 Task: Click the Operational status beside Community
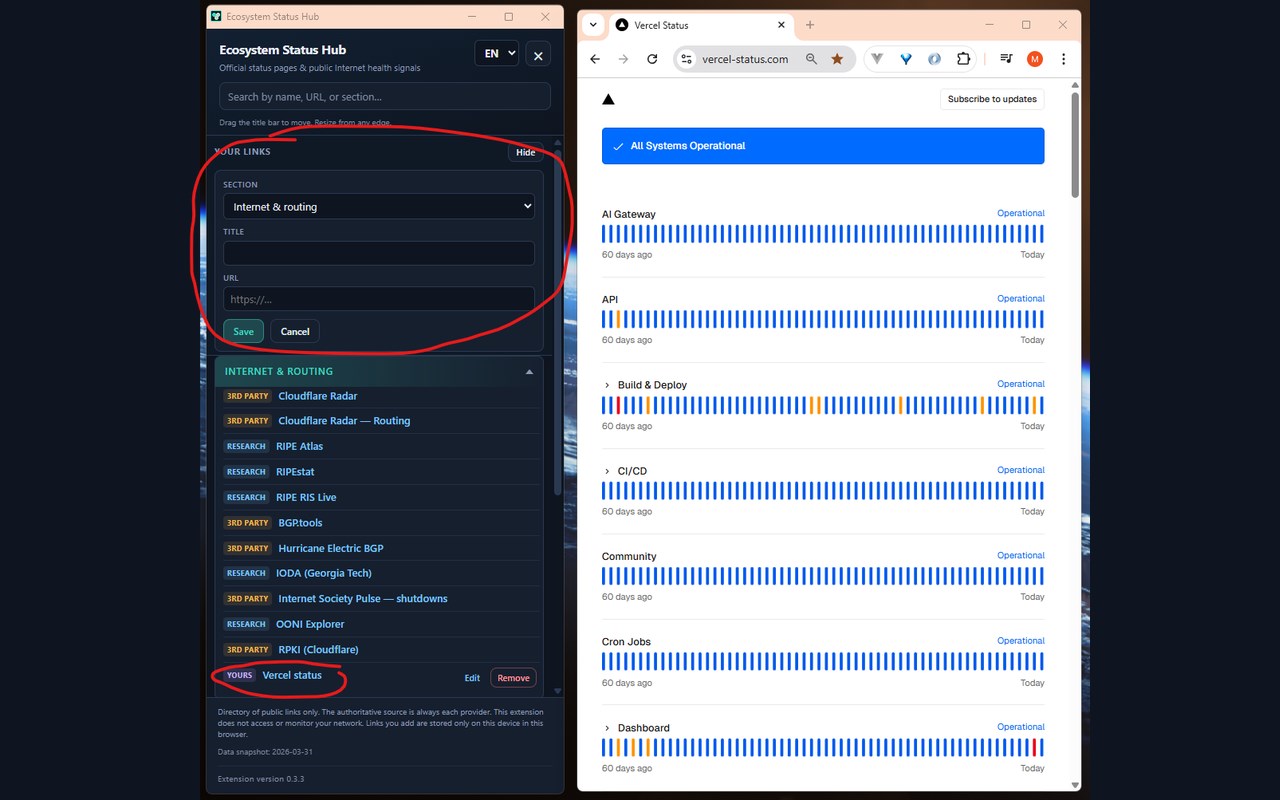1021,555
